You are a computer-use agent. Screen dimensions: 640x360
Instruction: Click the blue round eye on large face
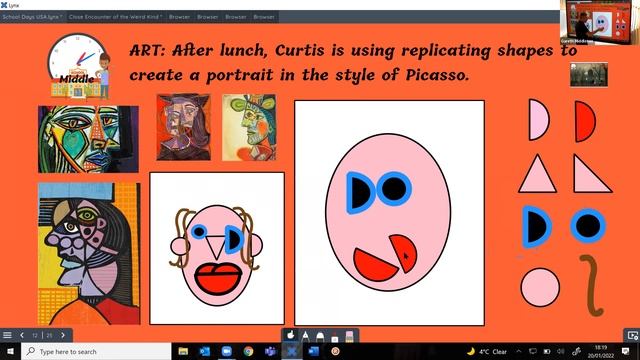pos(394,189)
